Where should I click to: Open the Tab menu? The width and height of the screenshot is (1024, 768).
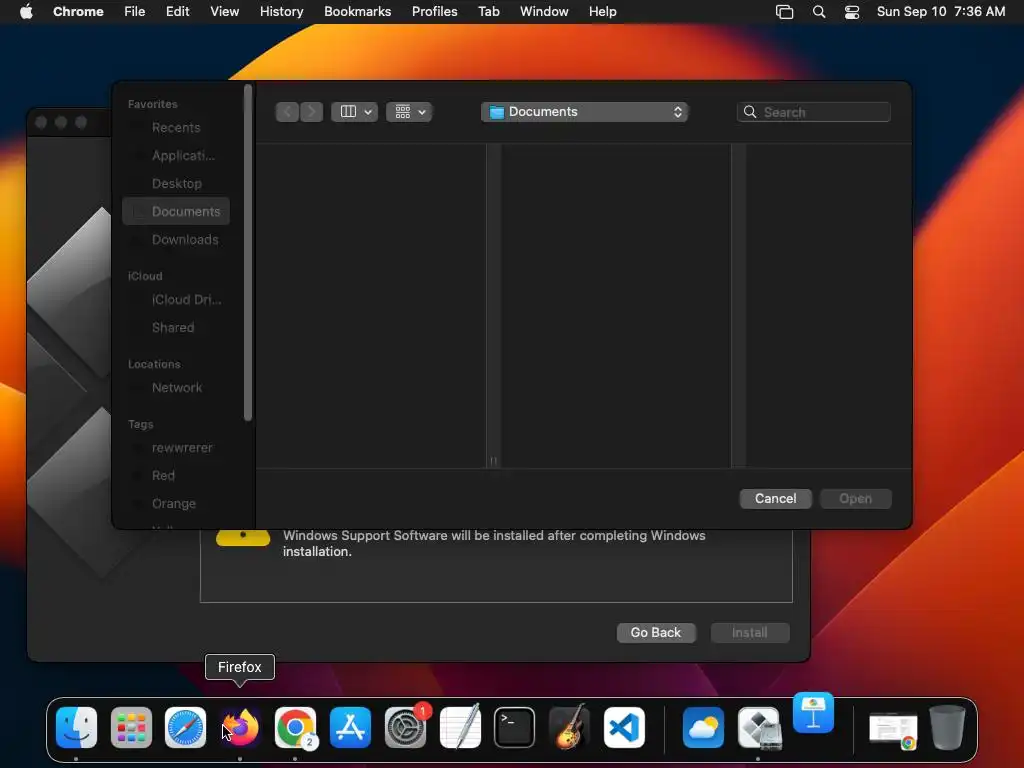click(x=488, y=11)
